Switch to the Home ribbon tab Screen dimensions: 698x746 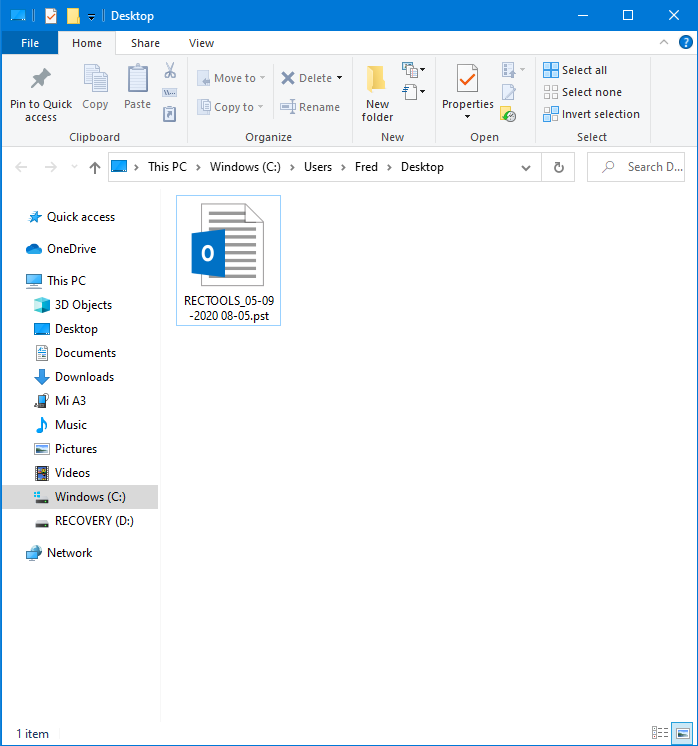click(87, 43)
